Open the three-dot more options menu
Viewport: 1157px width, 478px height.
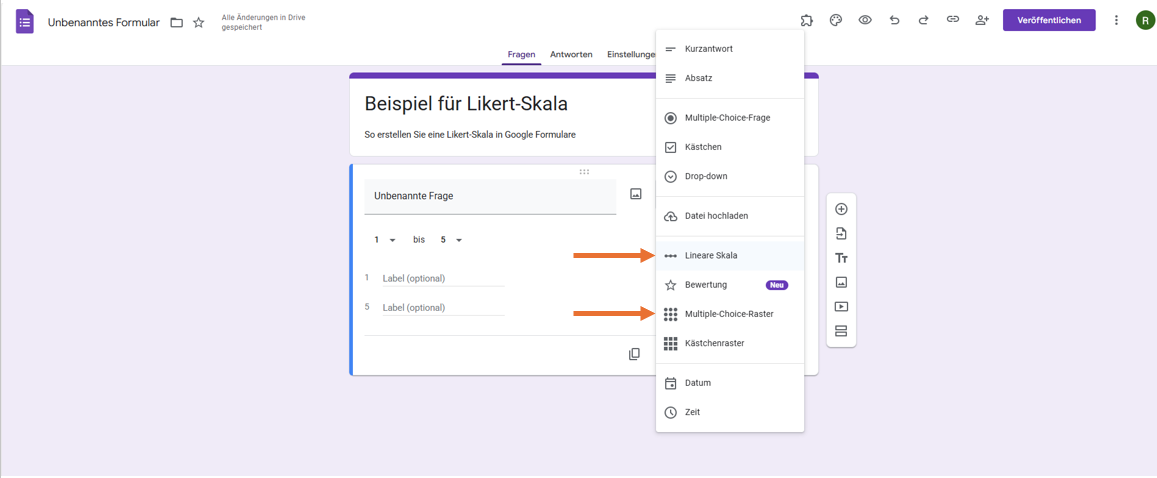(1116, 21)
